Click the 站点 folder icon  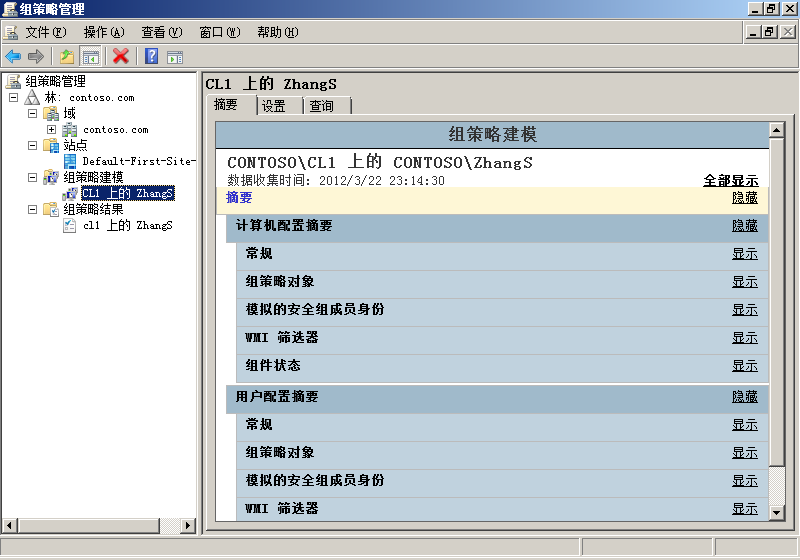point(51,145)
